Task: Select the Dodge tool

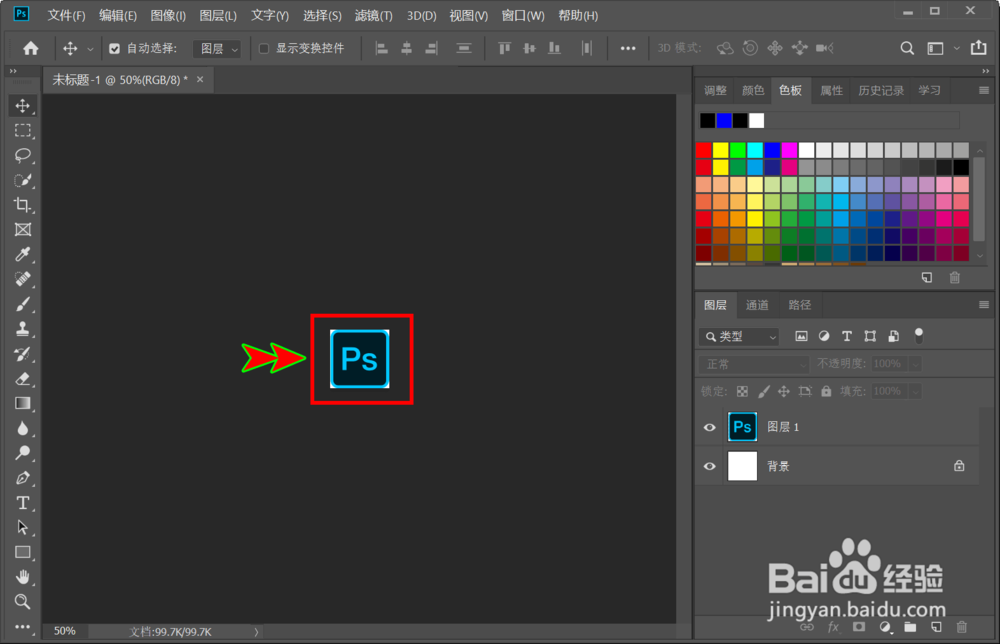Action: coord(23,453)
